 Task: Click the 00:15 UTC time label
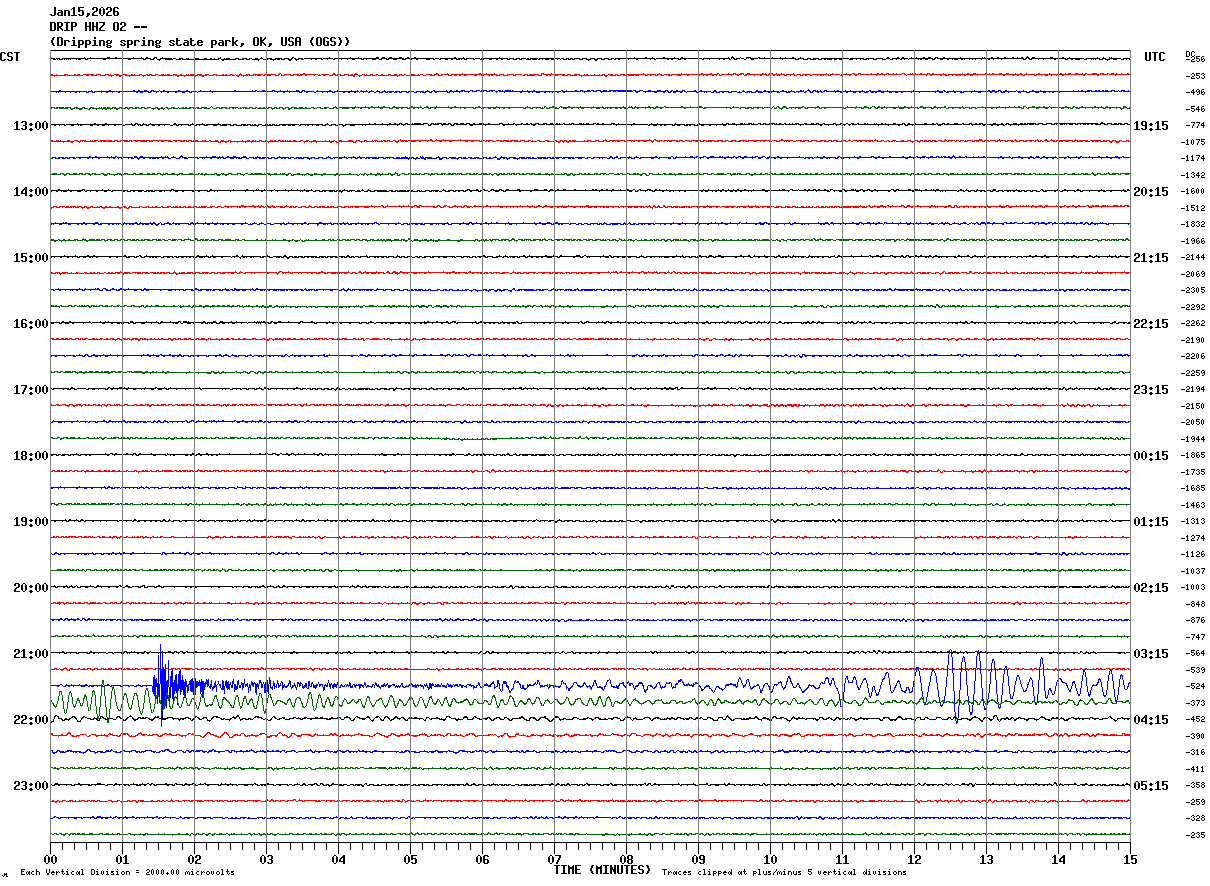coord(1151,455)
